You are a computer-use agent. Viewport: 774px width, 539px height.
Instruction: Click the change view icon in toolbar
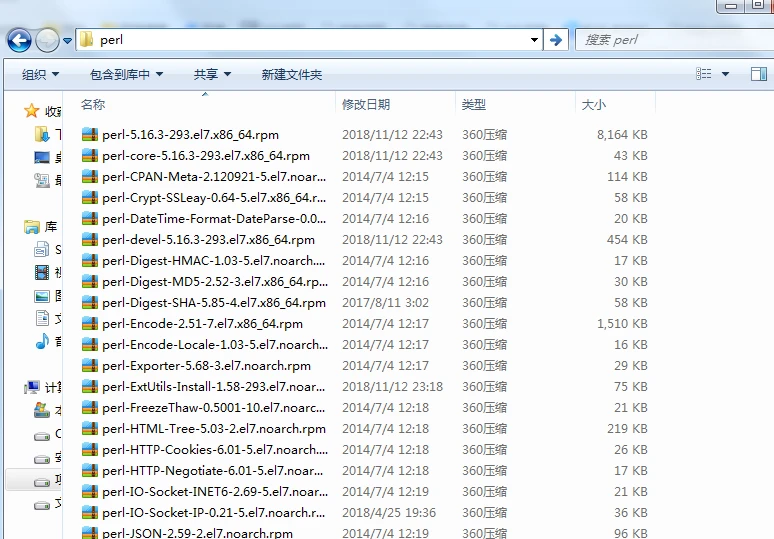[x=704, y=74]
